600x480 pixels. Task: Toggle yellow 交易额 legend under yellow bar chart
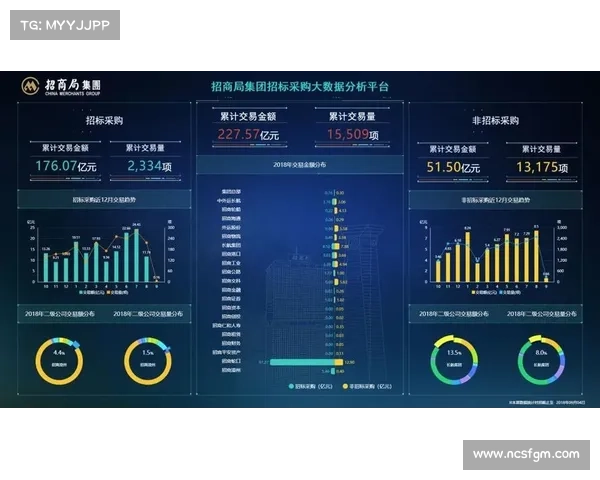[484, 292]
